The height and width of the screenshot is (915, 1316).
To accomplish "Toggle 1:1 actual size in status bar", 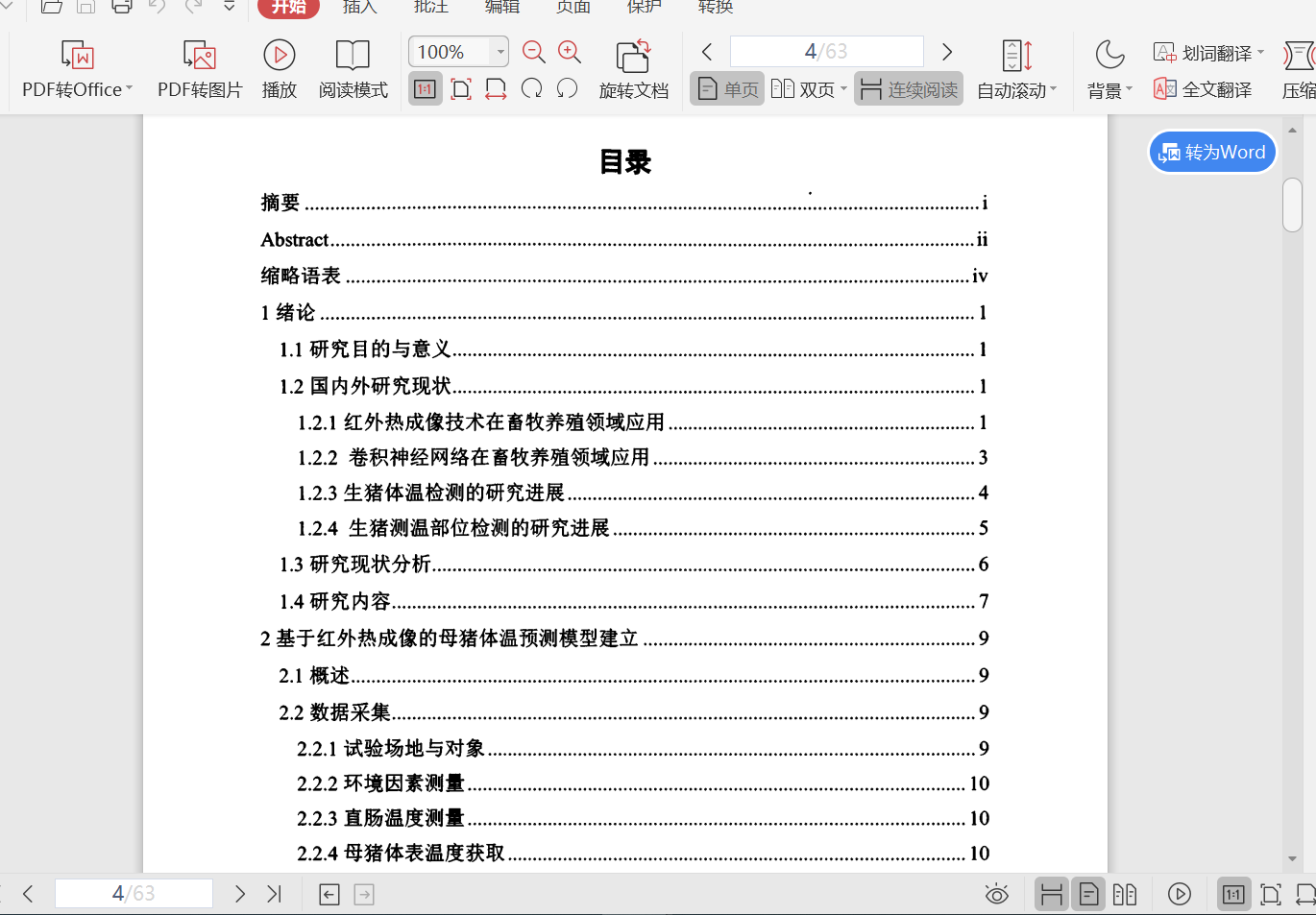I will [1234, 895].
